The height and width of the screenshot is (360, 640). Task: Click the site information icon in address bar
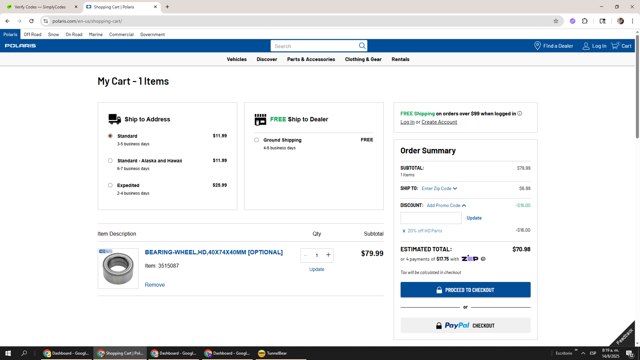click(x=46, y=21)
